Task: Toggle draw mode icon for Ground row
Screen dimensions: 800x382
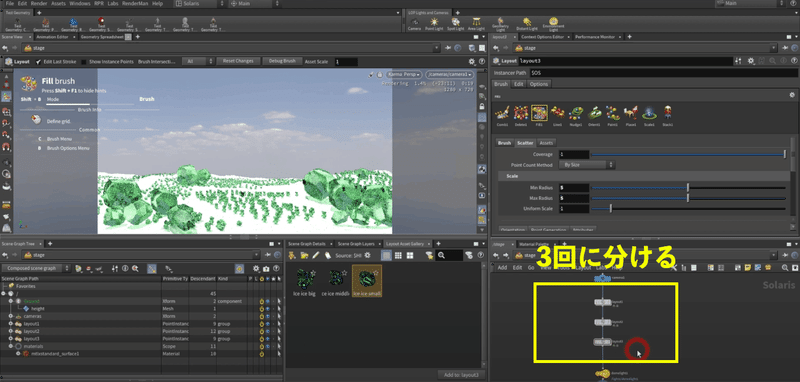Action: tap(262, 301)
